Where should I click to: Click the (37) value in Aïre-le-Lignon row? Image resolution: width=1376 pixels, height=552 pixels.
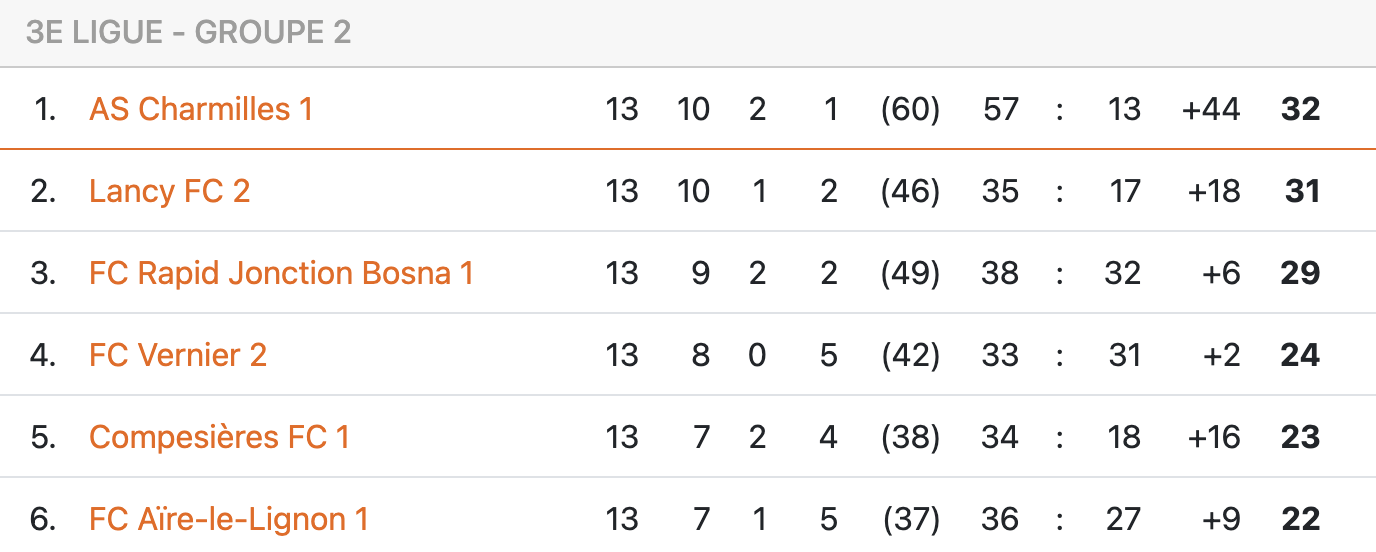point(910,519)
